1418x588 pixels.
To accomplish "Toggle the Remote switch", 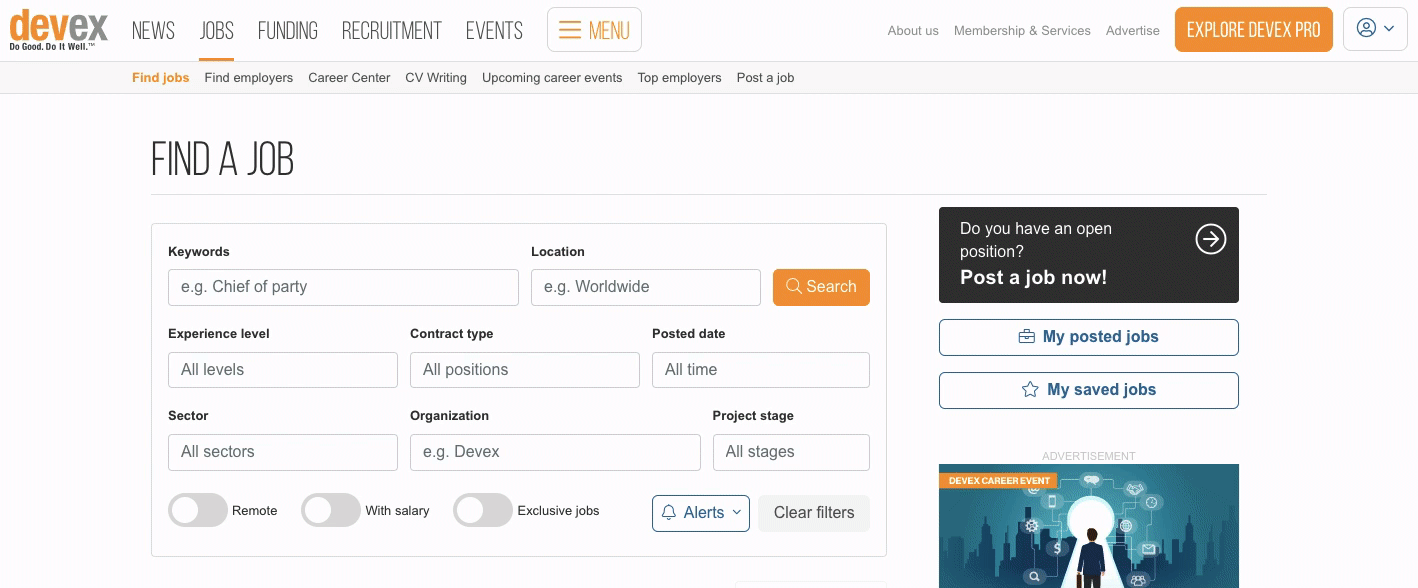I will pyautogui.click(x=198, y=510).
